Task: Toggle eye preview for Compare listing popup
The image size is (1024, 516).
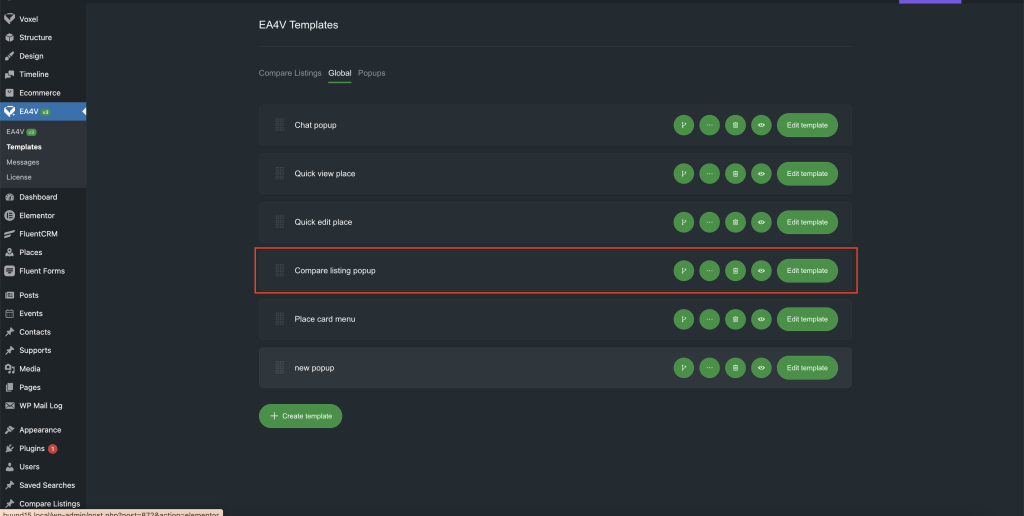Action: (x=761, y=270)
